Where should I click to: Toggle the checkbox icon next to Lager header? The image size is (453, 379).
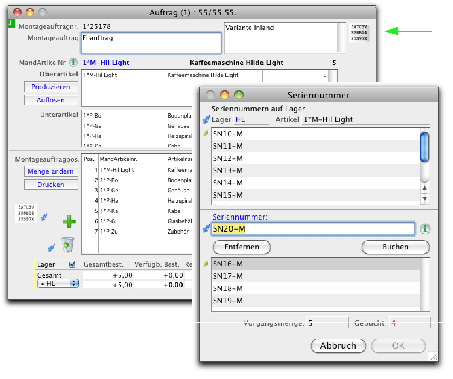point(72,264)
